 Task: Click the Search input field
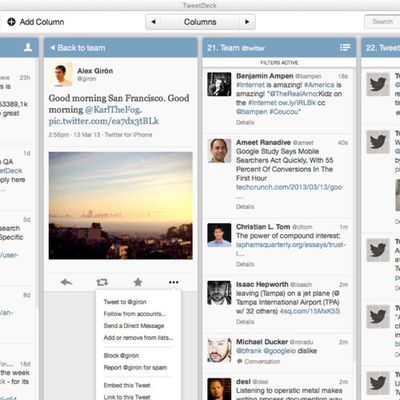(x=382, y=22)
